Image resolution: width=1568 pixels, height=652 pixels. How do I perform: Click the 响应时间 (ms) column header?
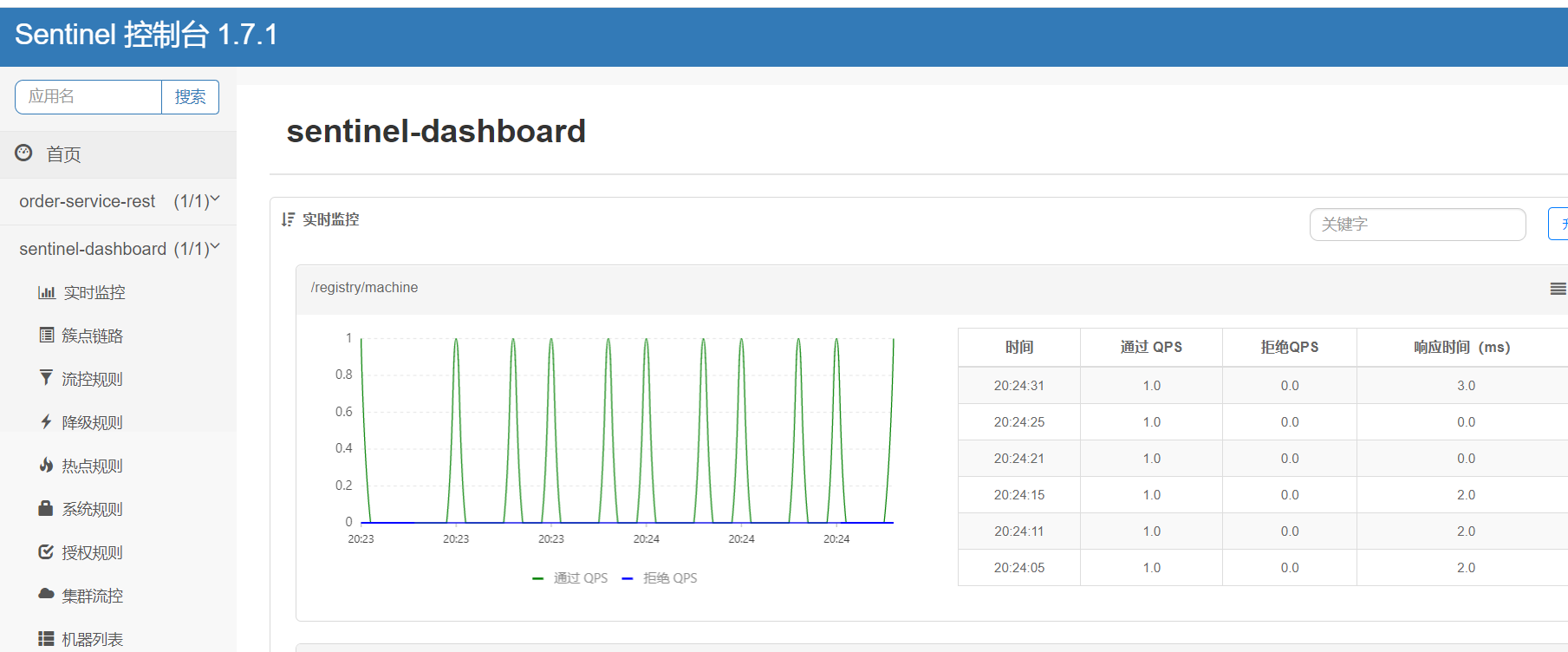pos(1462,347)
